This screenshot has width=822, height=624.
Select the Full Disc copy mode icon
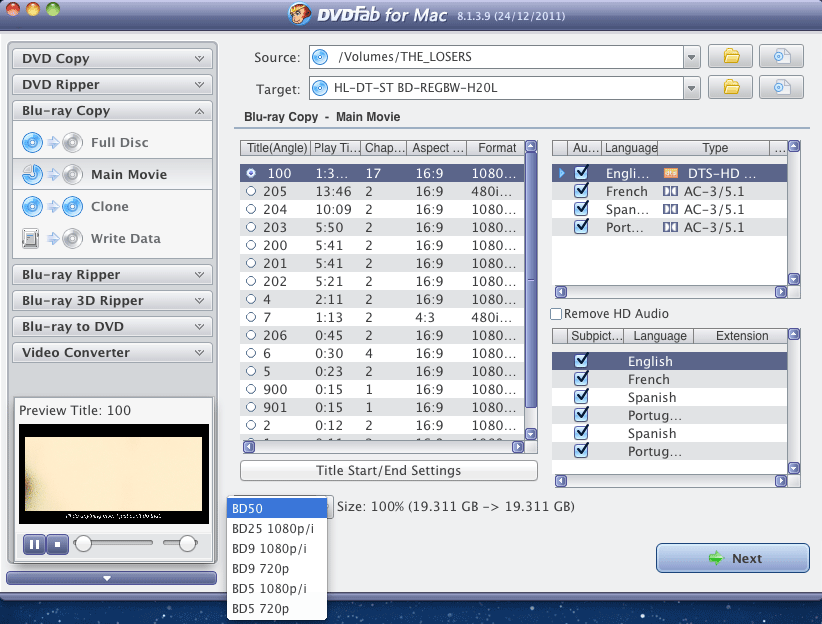pyautogui.click(x=34, y=142)
